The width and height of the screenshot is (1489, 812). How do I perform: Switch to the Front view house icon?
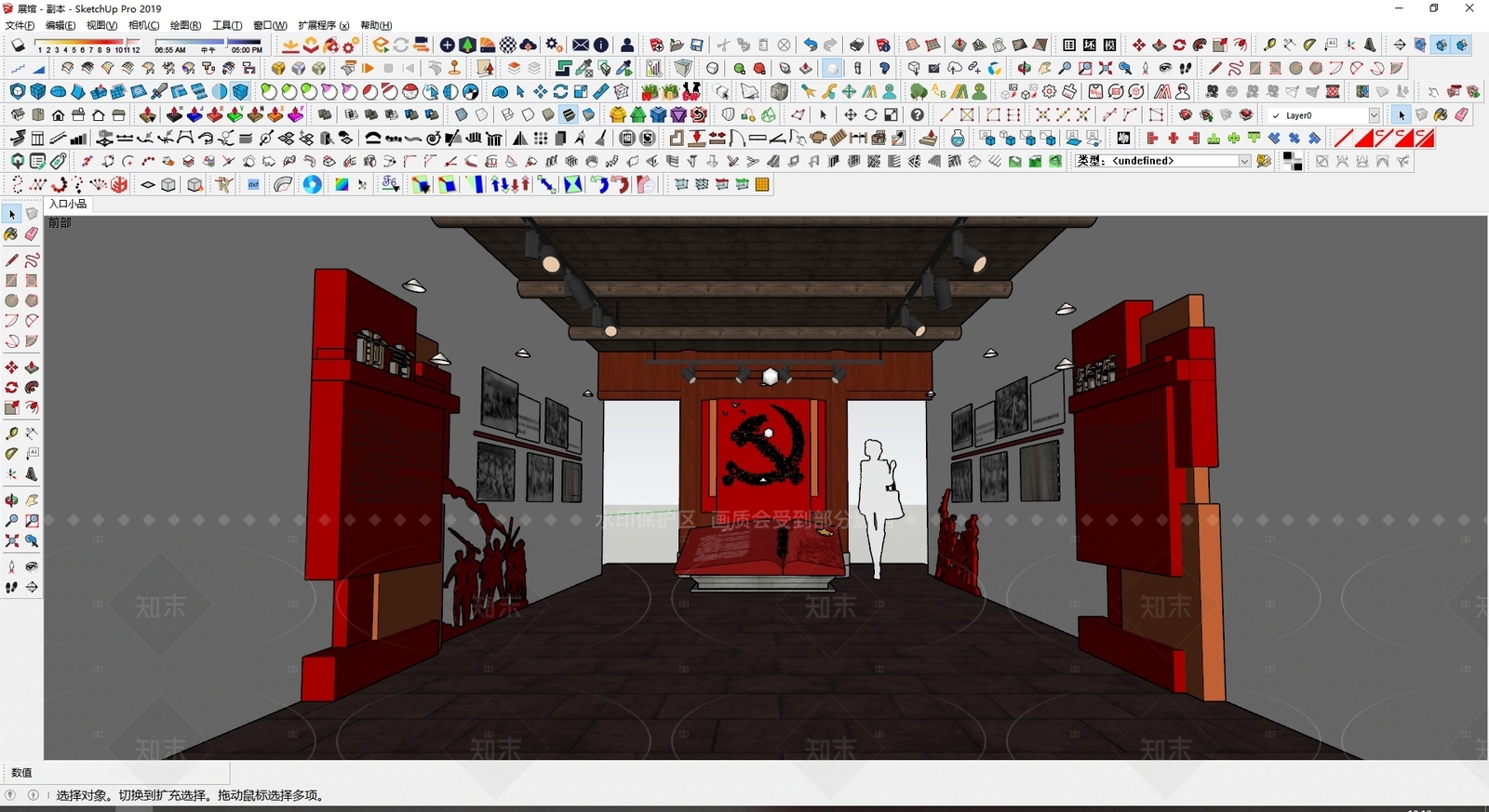tap(58, 114)
